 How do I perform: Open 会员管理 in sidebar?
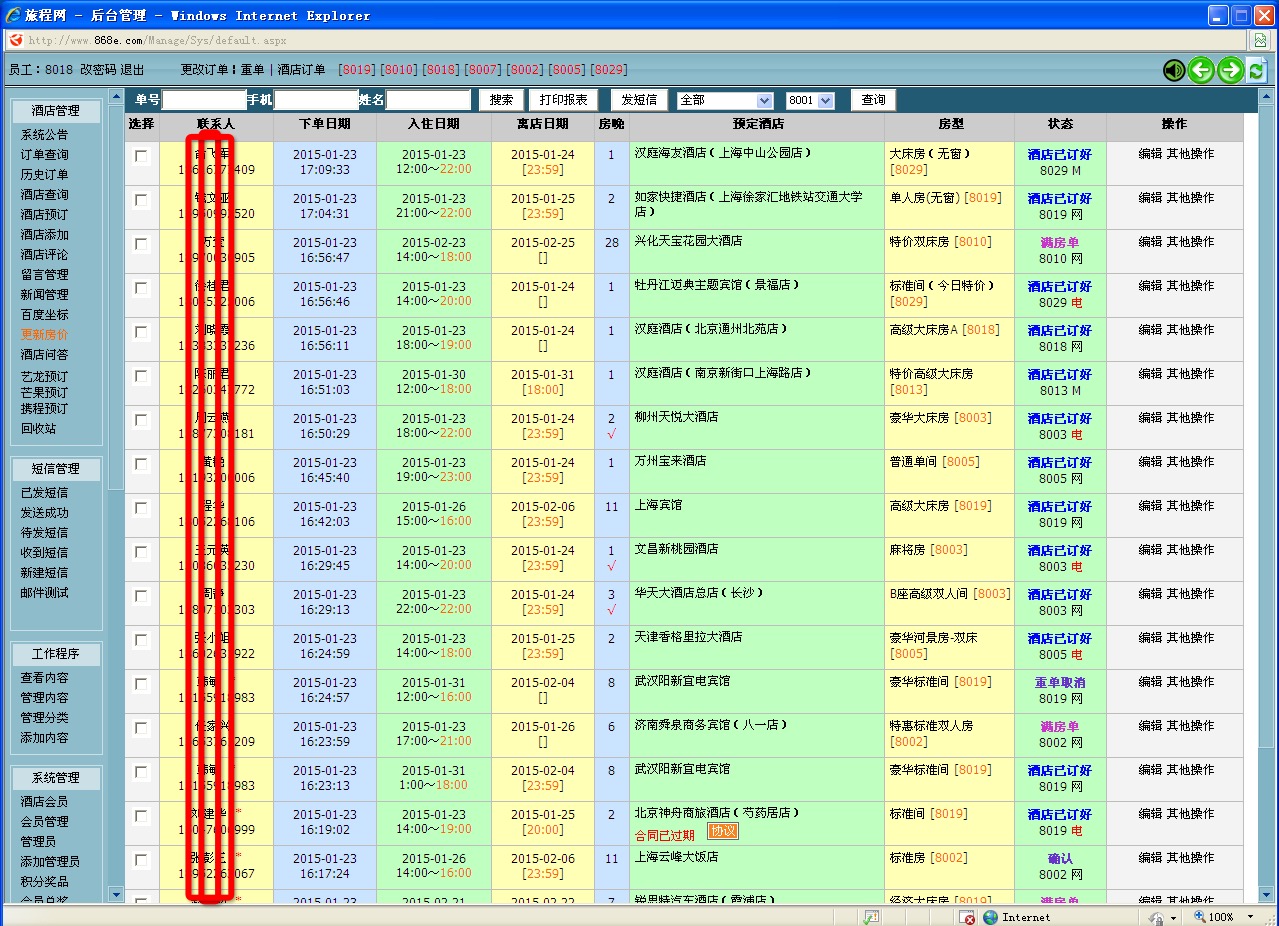point(45,822)
